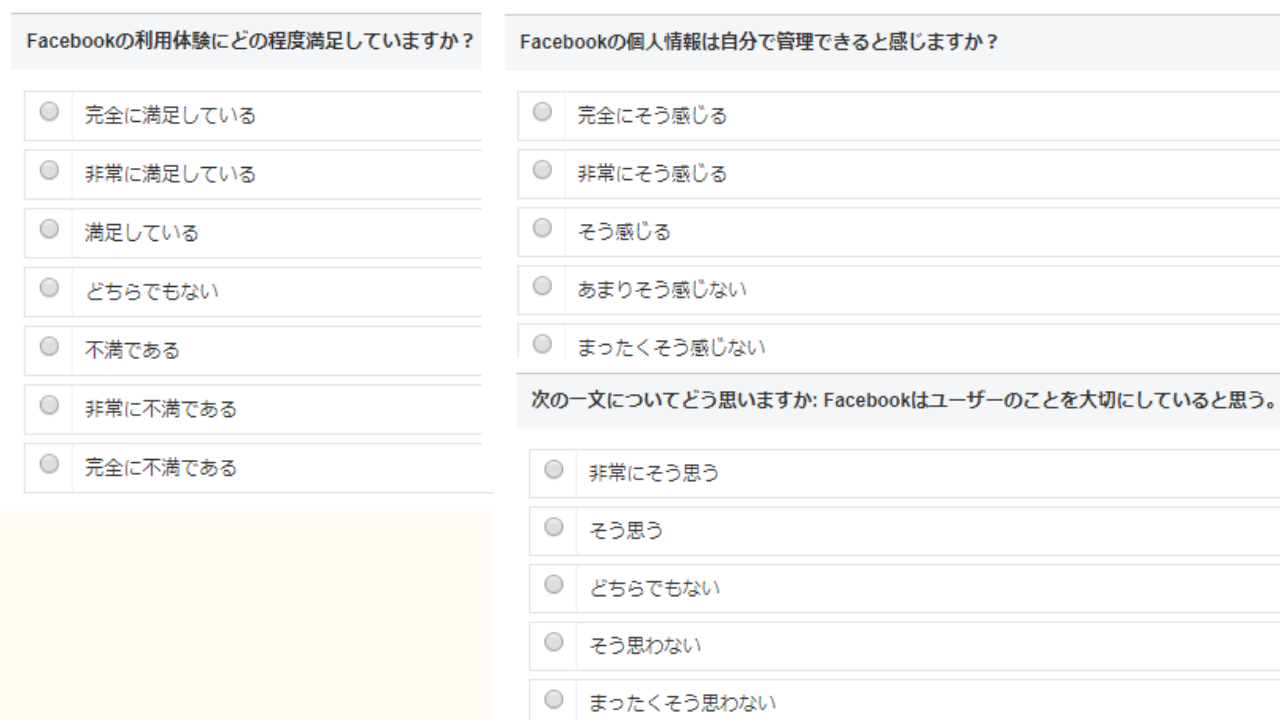Select the 完全に満足している radio button
This screenshot has height=720, width=1280.
49,112
